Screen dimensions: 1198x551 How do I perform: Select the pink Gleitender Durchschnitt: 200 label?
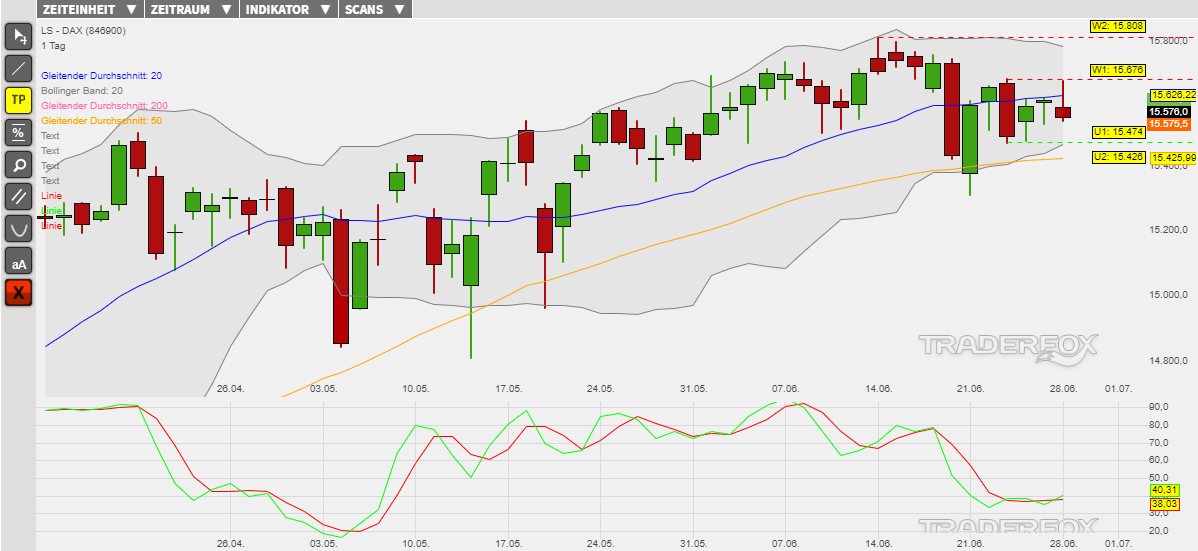pyautogui.click(x=104, y=106)
